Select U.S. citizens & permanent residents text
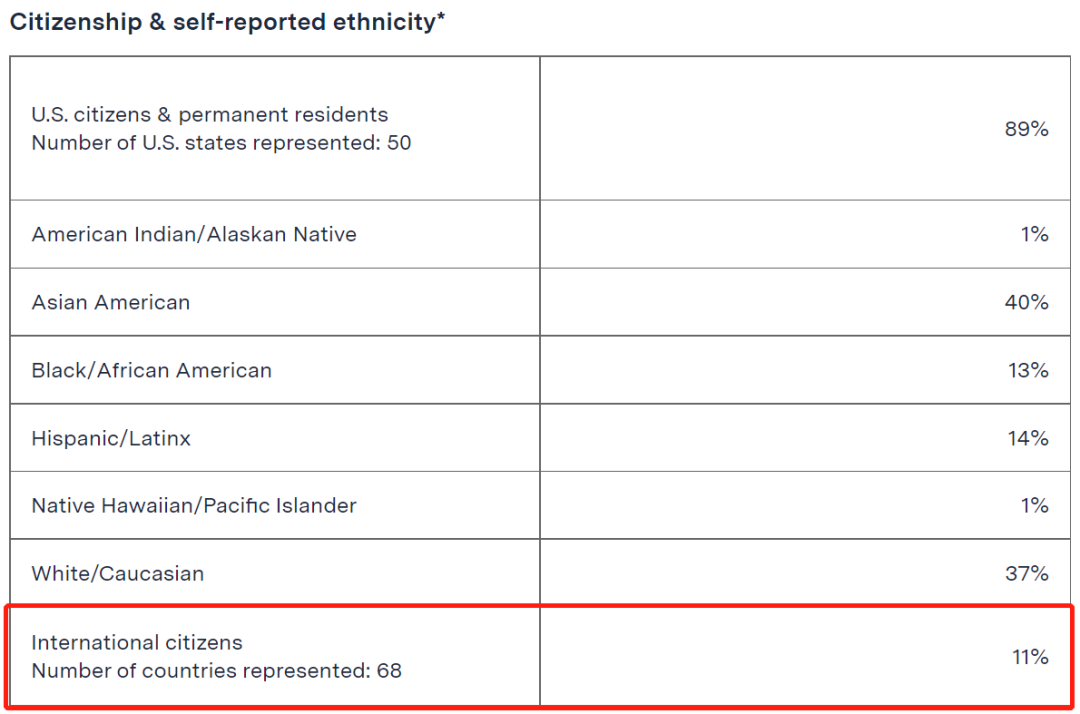This screenshot has width=1080, height=714. [x=209, y=114]
